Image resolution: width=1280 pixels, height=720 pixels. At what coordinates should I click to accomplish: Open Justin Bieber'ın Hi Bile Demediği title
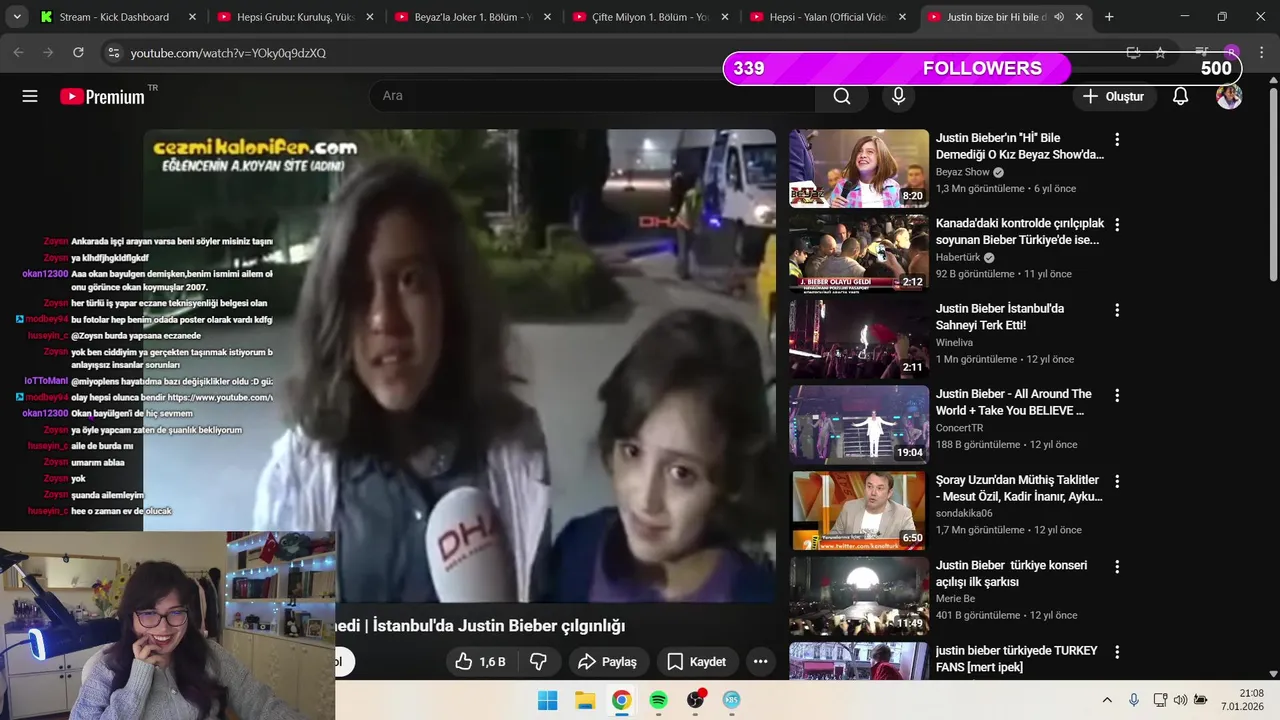(x=1019, y=146)
